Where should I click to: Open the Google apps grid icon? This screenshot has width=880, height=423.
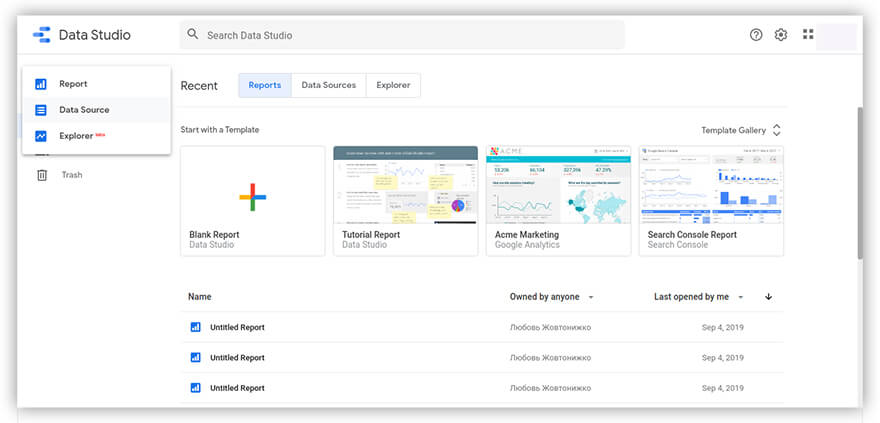tap(808, 35)
